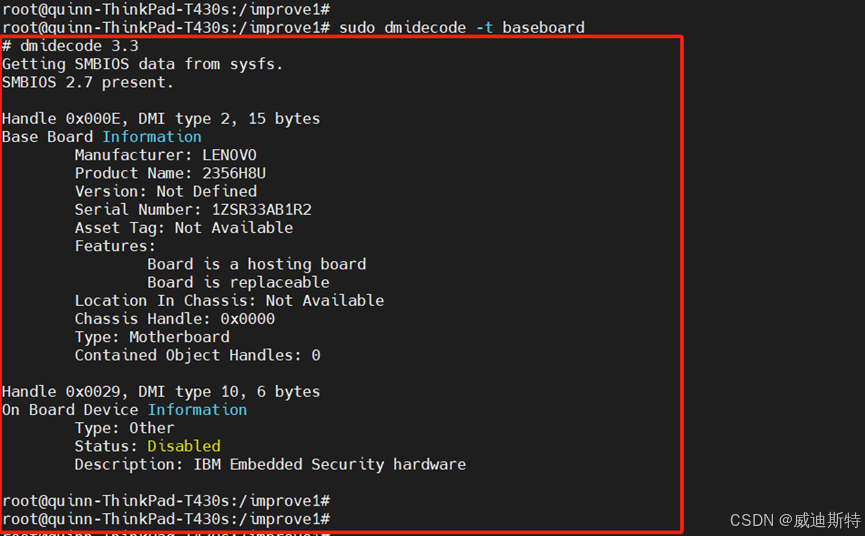Click the 'Base Board Information' heading
Viewport: 865px width, 536px height.
coord(102,137)
